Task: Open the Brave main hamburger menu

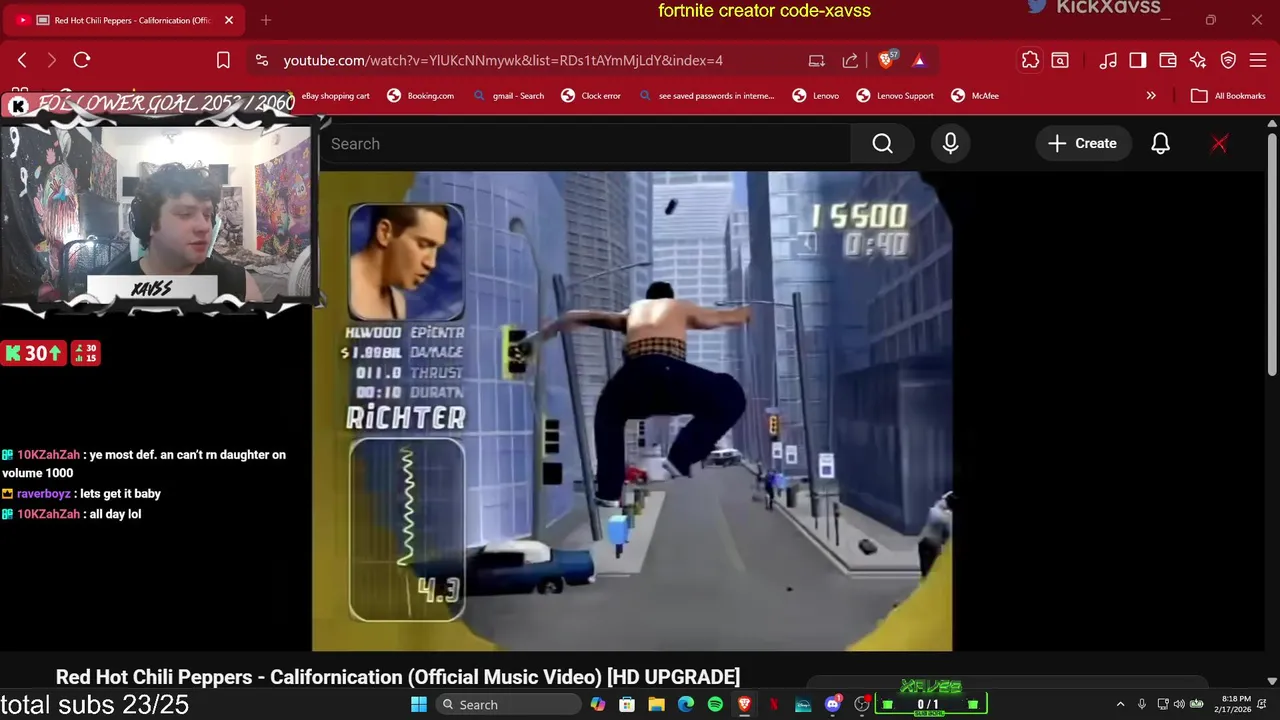Action: point(1258,60)
